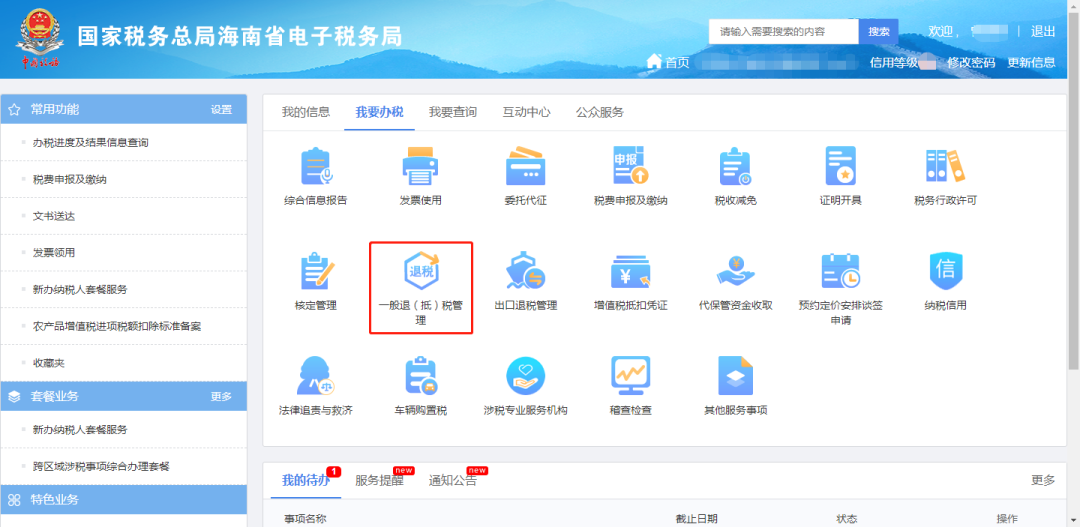Open 稽查检查 monitor chart icon
Image resolution: width=1080 pixels, height=527 pixels.
631,376
